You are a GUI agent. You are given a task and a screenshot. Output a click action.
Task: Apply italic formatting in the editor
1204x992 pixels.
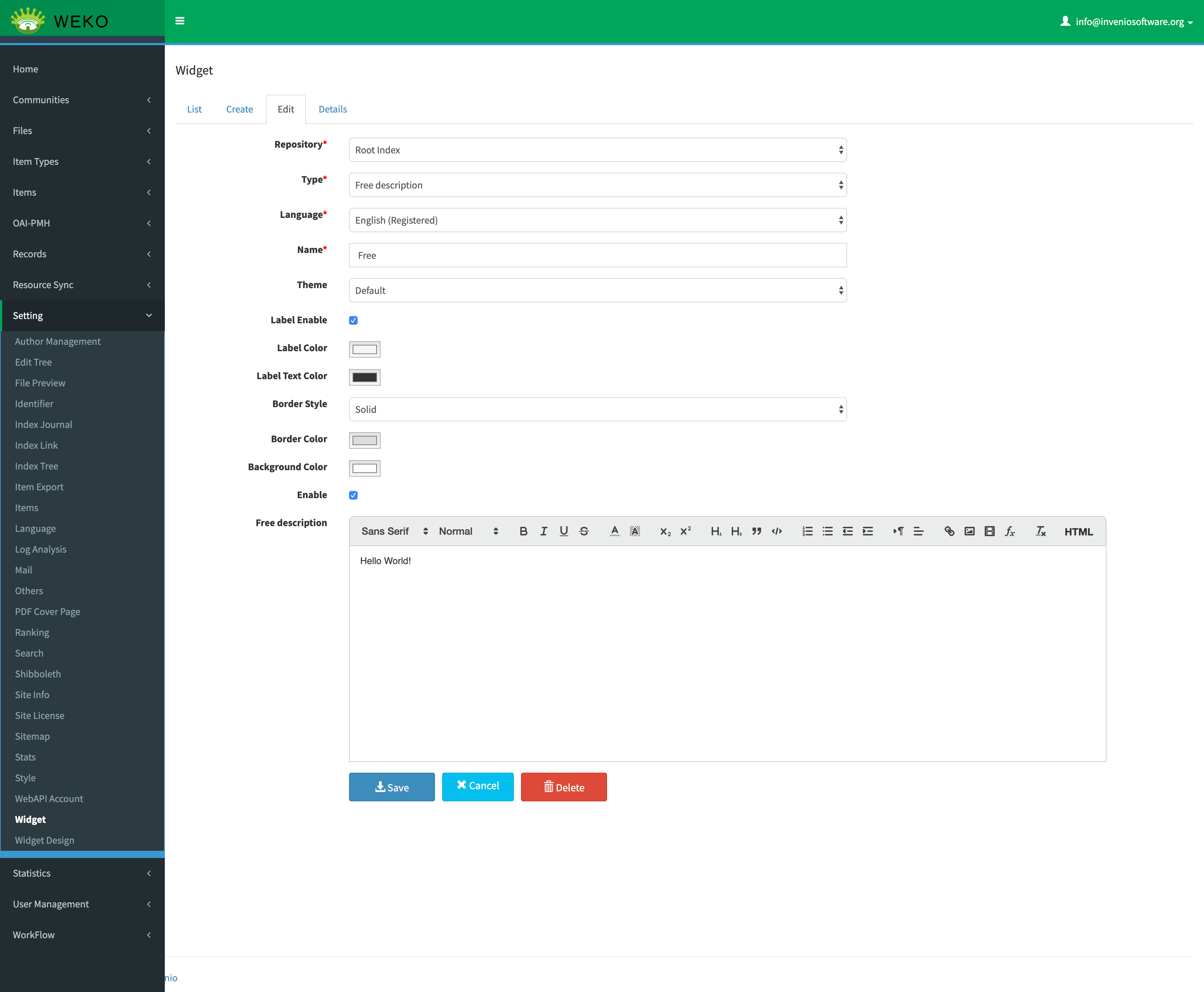(544, 531)
